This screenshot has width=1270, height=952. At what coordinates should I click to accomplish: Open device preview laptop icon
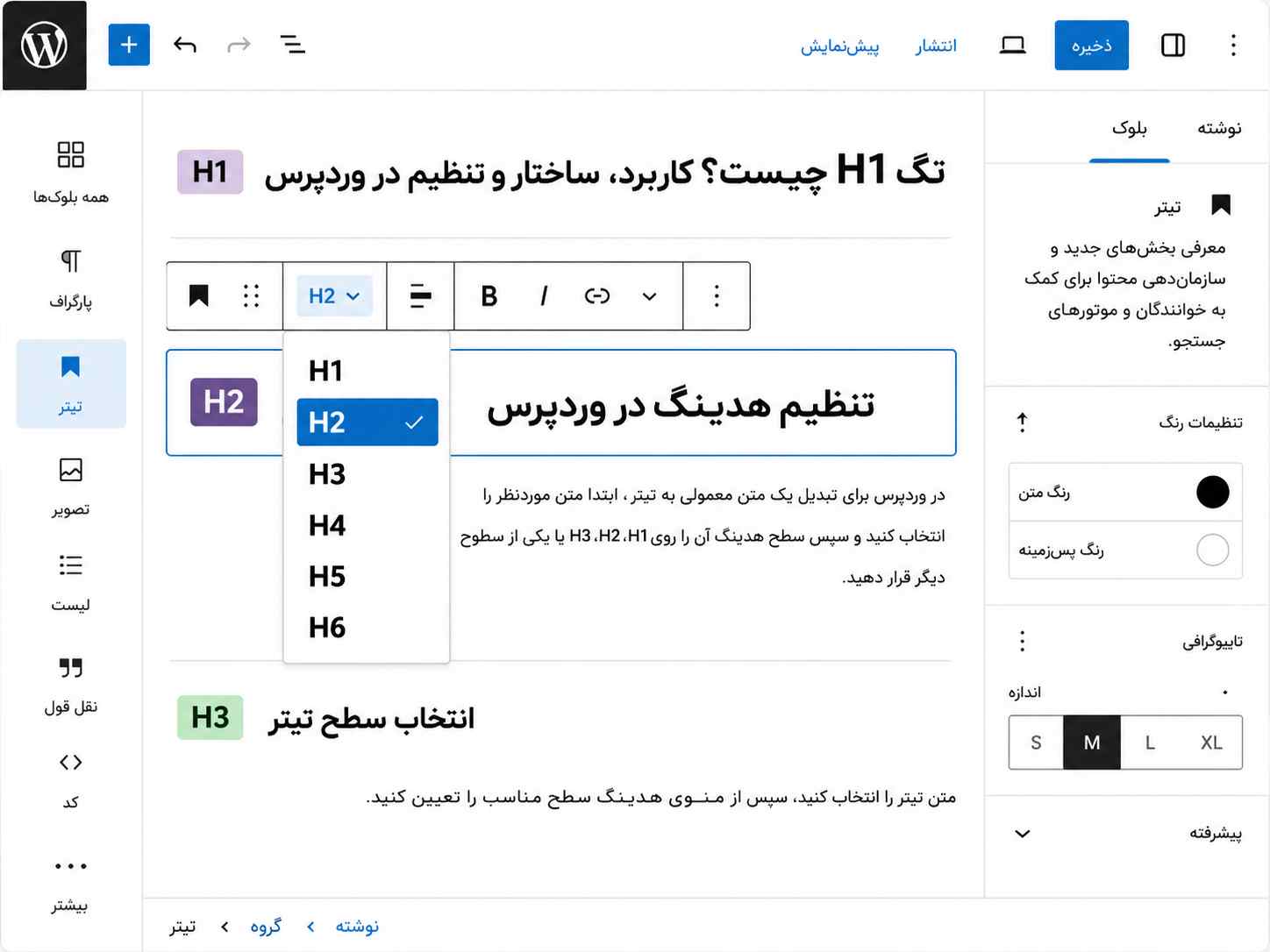(x=1012, y=45)
